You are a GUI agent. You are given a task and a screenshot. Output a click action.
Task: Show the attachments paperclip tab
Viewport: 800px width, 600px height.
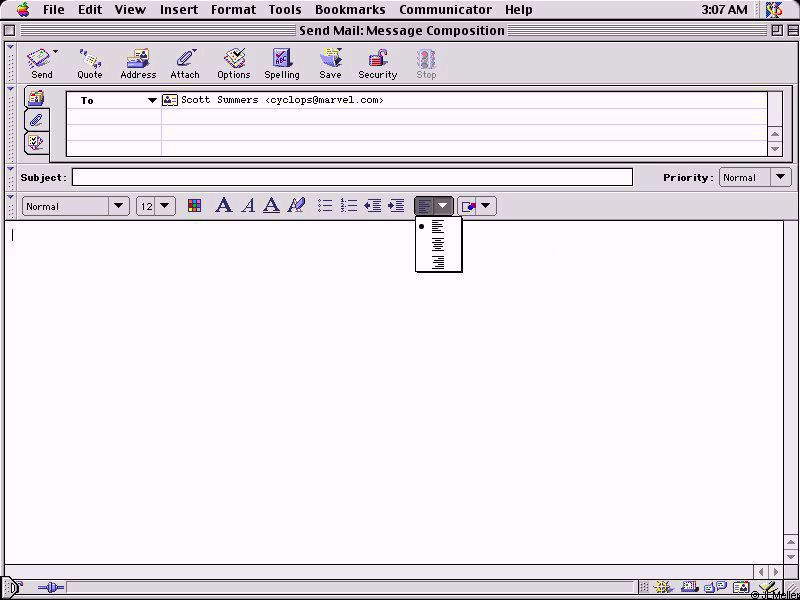point(36,120)
